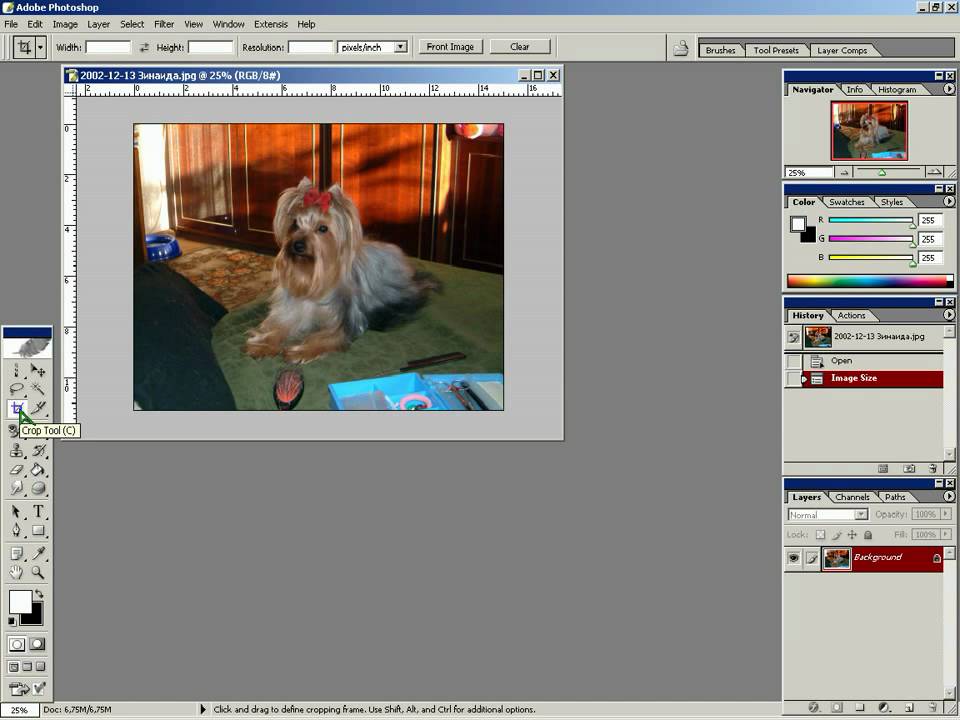This screenshot has width=960, height=720.
Task: Open the Layer Comps tab
Action: (842, 50)
